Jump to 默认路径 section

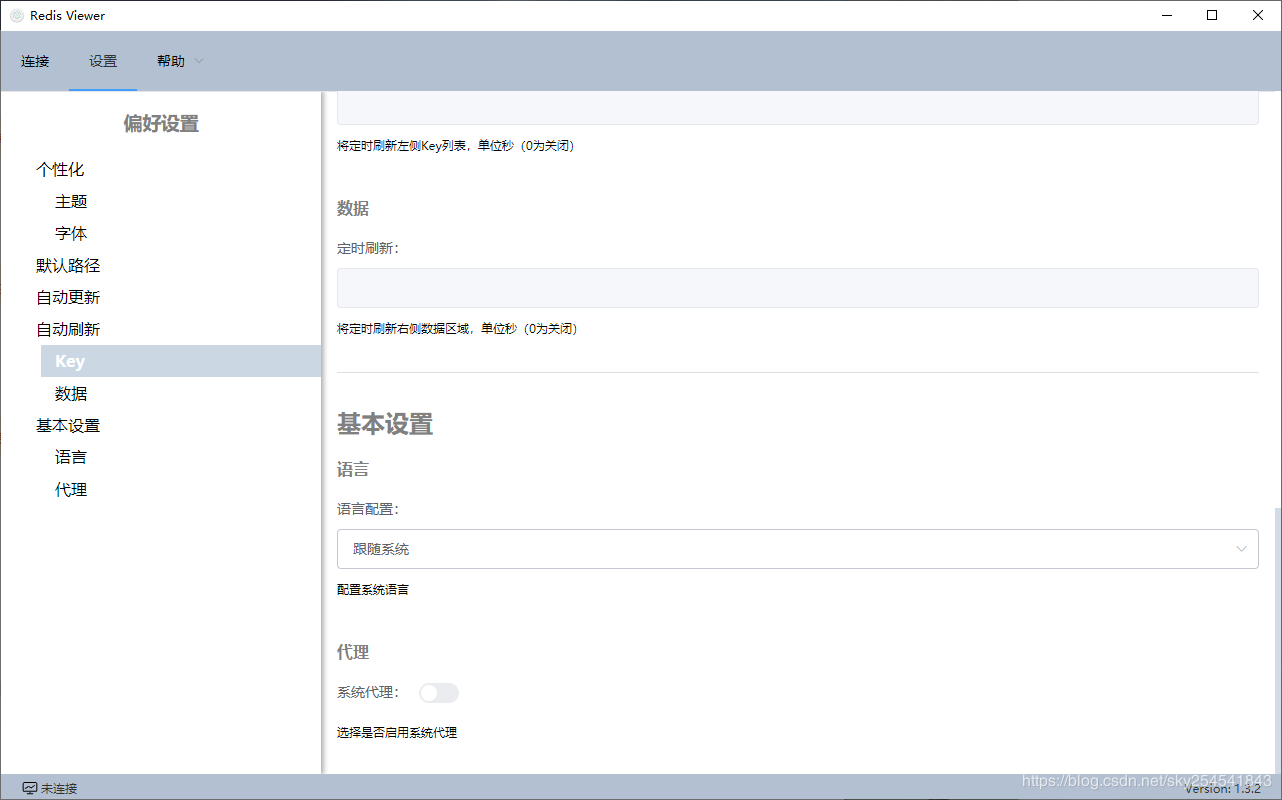pos(68,266)
